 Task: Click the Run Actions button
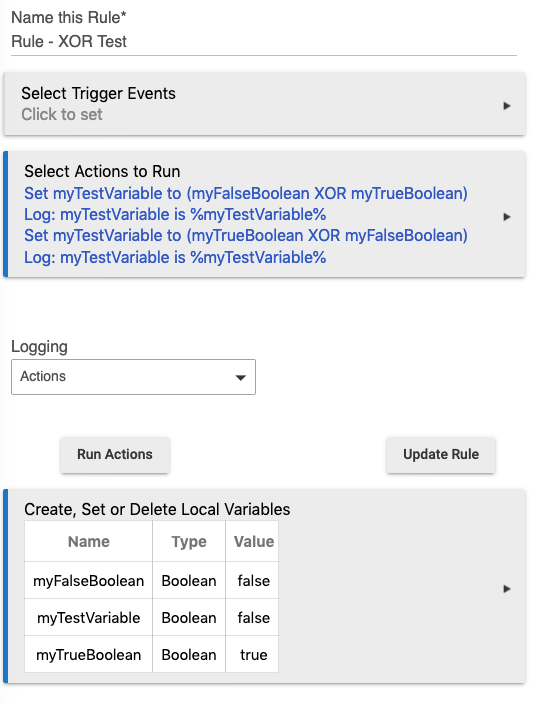pos(115,454)
